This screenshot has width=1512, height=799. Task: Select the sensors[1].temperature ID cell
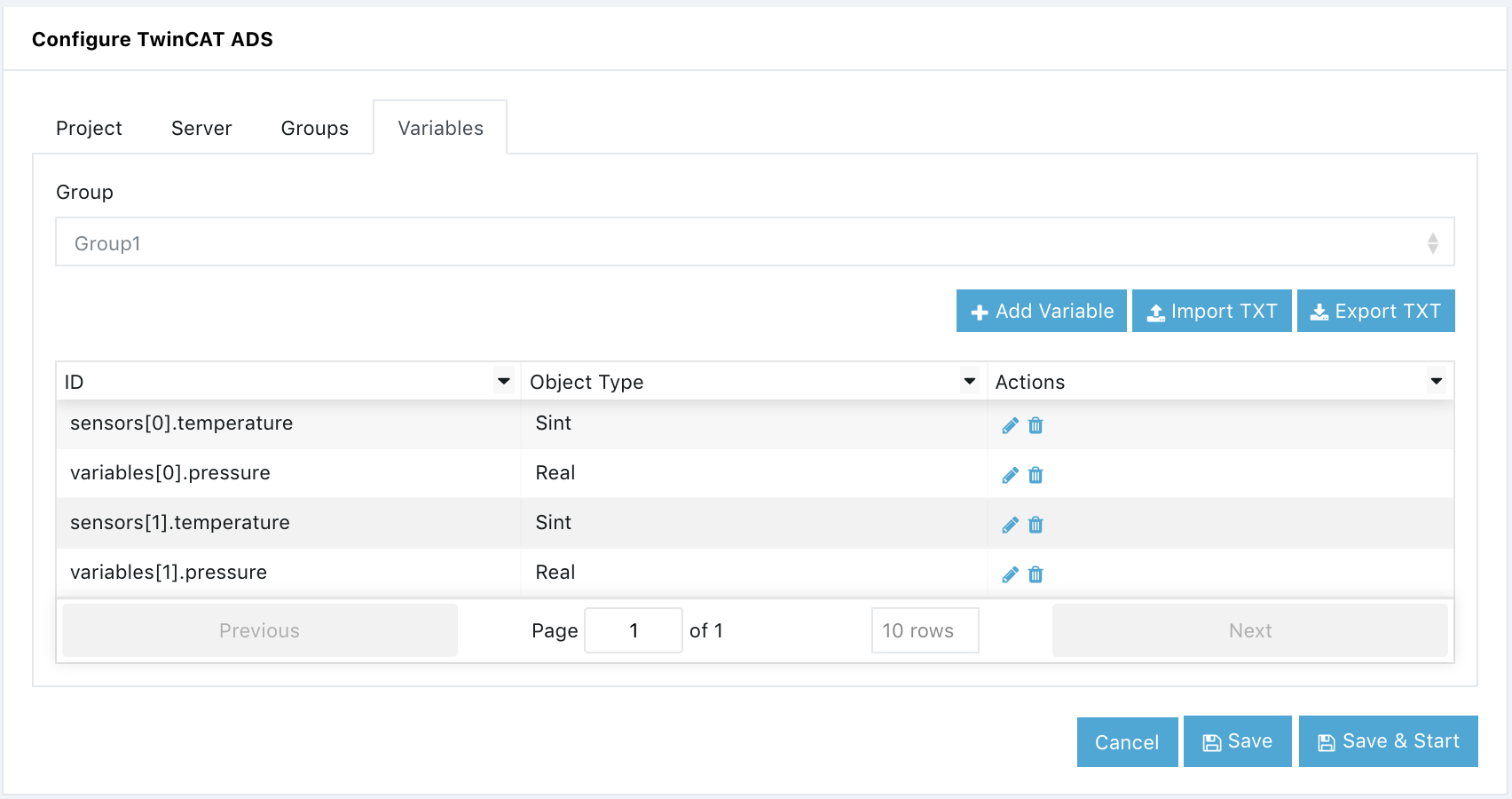(288, 523)
